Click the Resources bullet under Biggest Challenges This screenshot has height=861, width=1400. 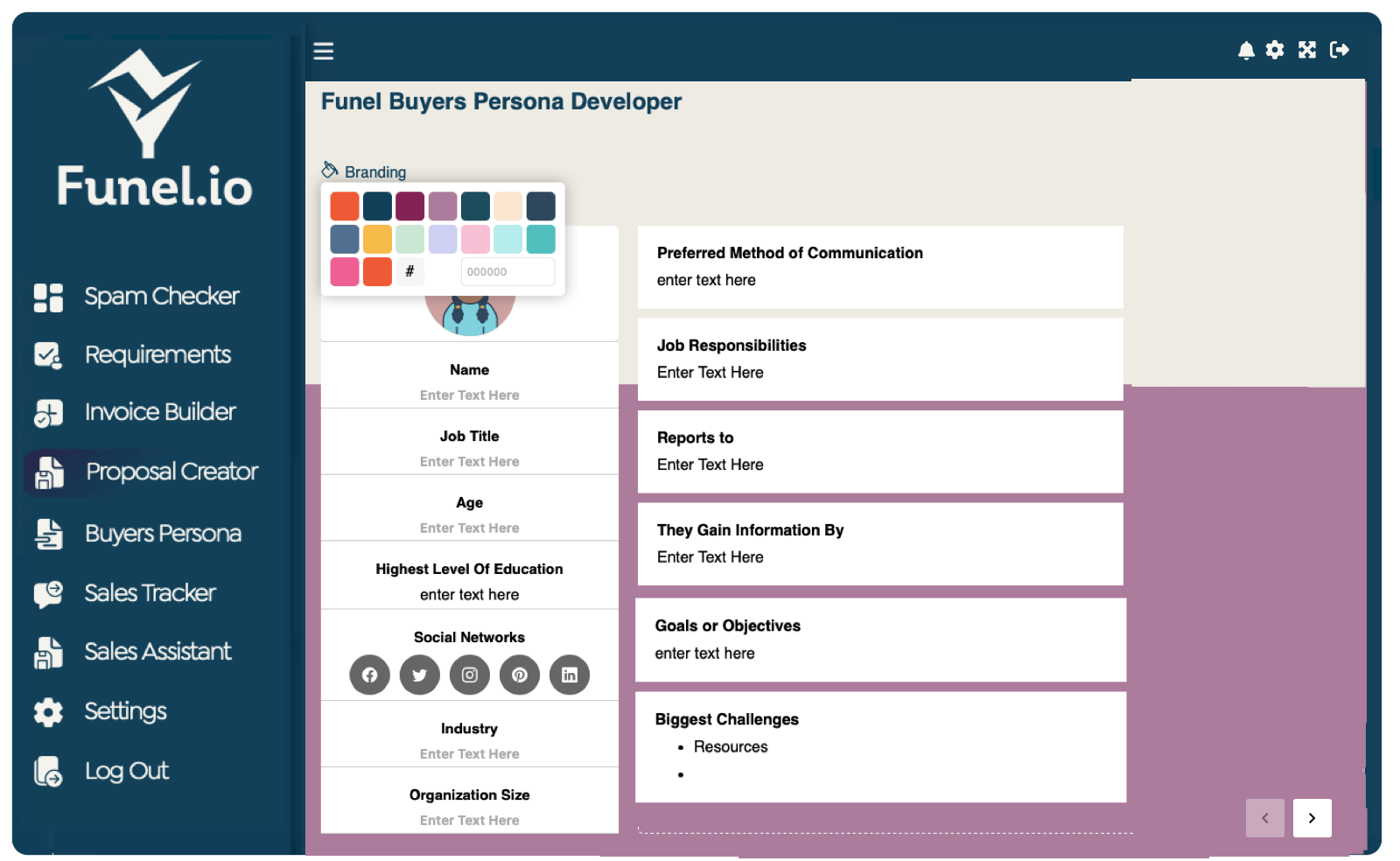[x=731, y=747]
